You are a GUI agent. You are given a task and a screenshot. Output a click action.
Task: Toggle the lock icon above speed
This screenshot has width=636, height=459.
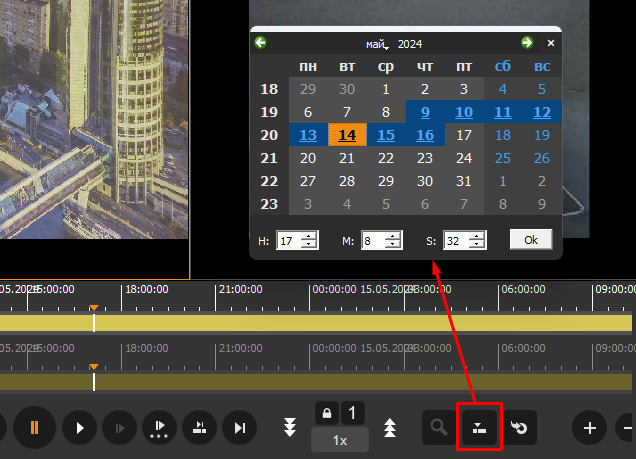(325, 413)
